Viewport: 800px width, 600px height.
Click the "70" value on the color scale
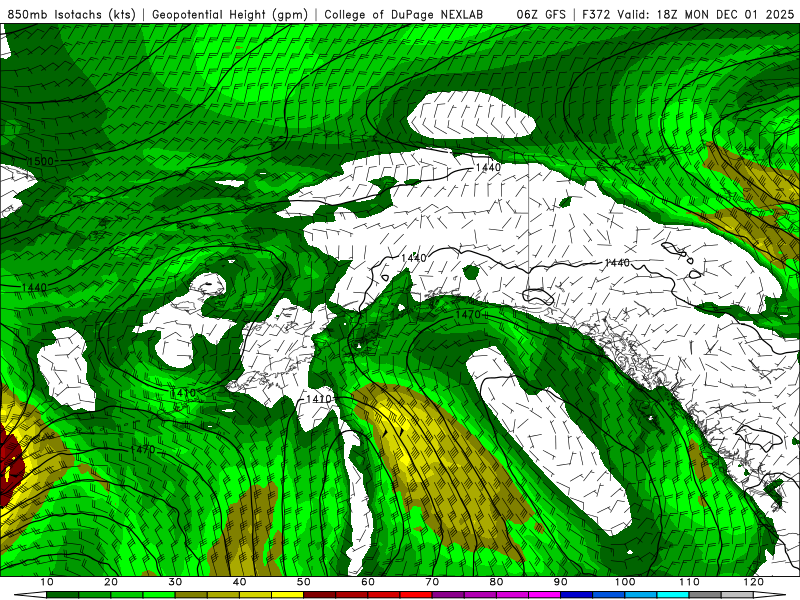point(432,582)
